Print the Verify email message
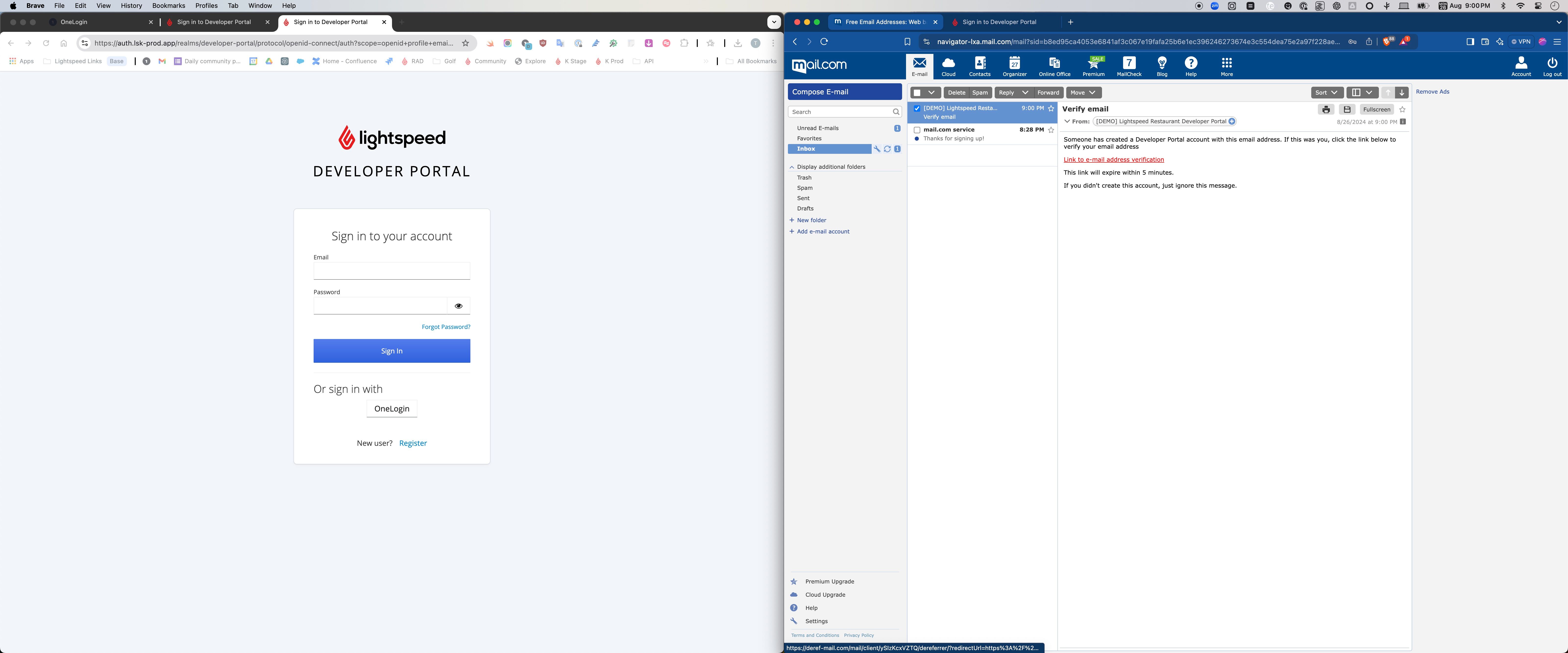The width and height of the screenshot is (1568, 653). coord(1326,109)
